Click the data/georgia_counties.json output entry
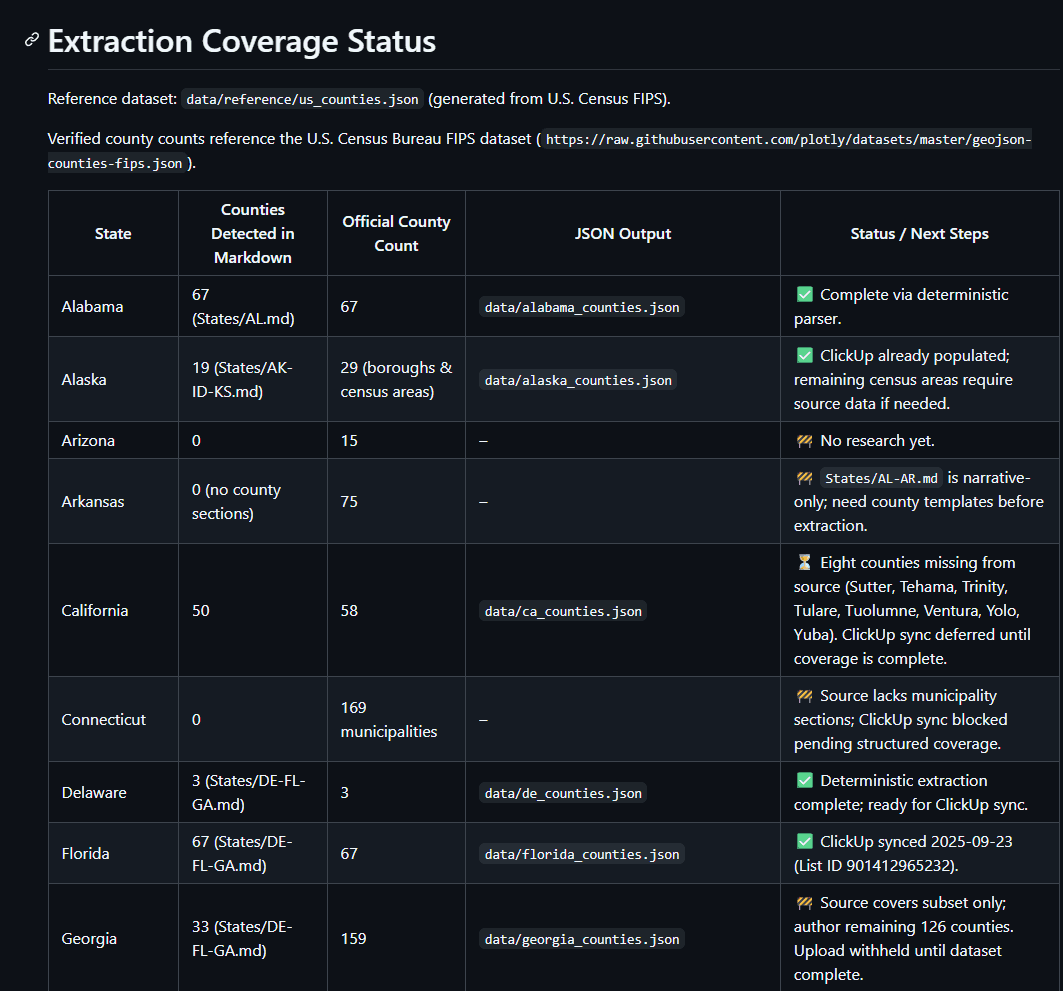The image size is (1063, 991). click(581, 939)
